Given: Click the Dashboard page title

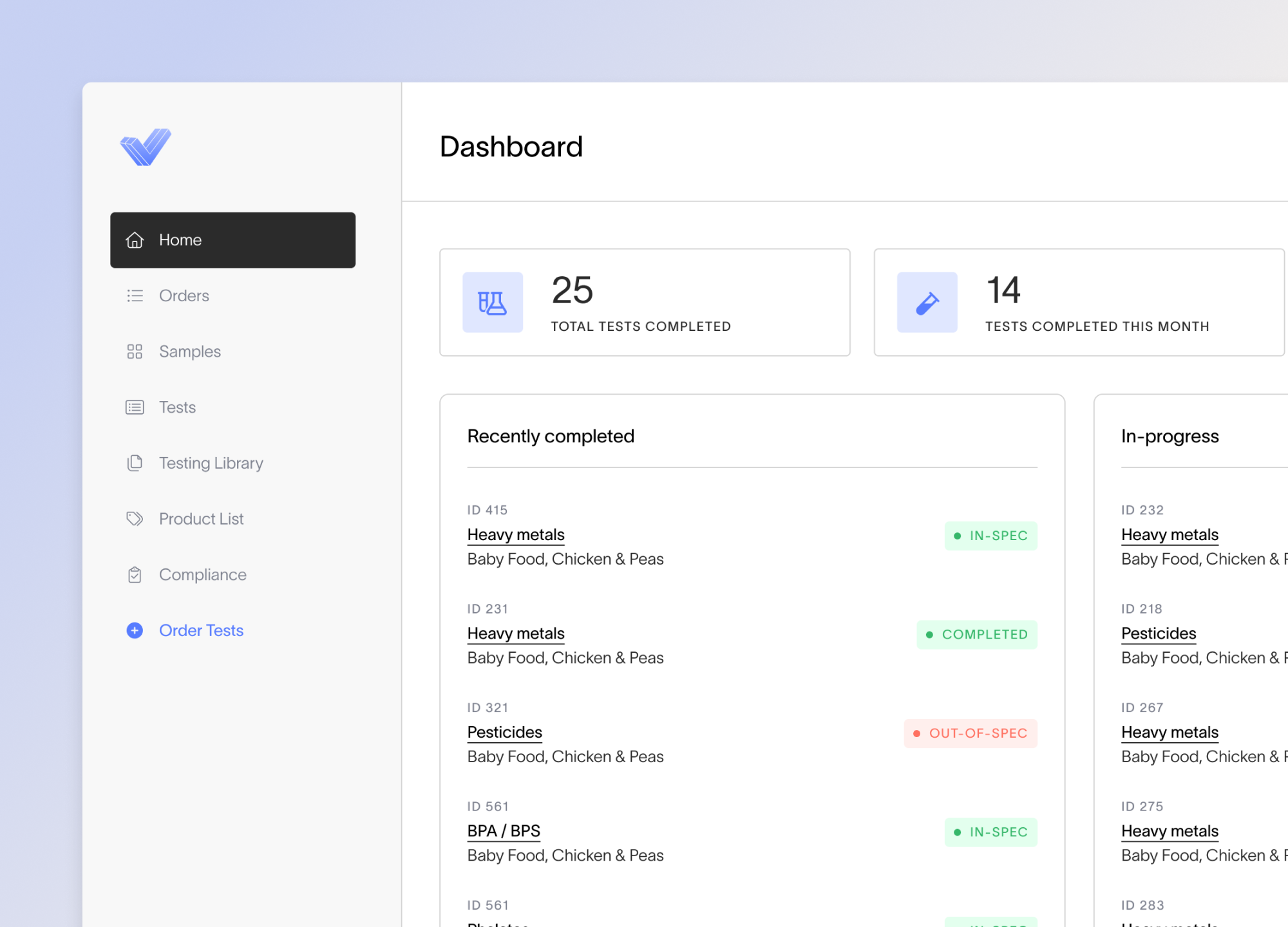Looking at the screenshot, I should [511, 147].
